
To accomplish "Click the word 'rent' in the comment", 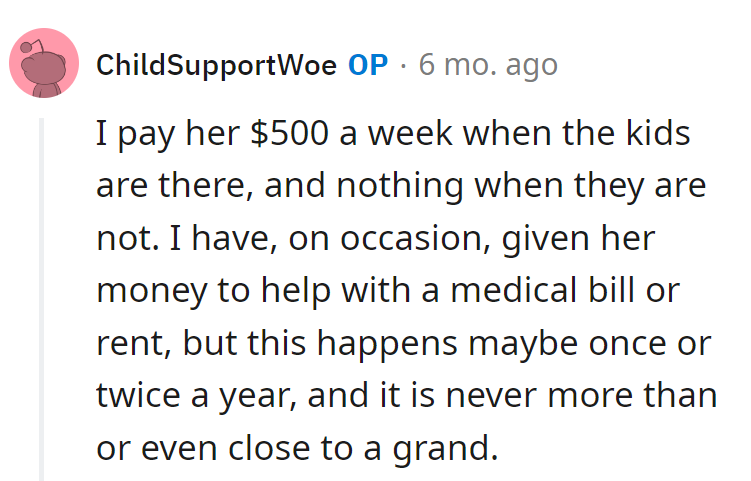I will 123,342.
